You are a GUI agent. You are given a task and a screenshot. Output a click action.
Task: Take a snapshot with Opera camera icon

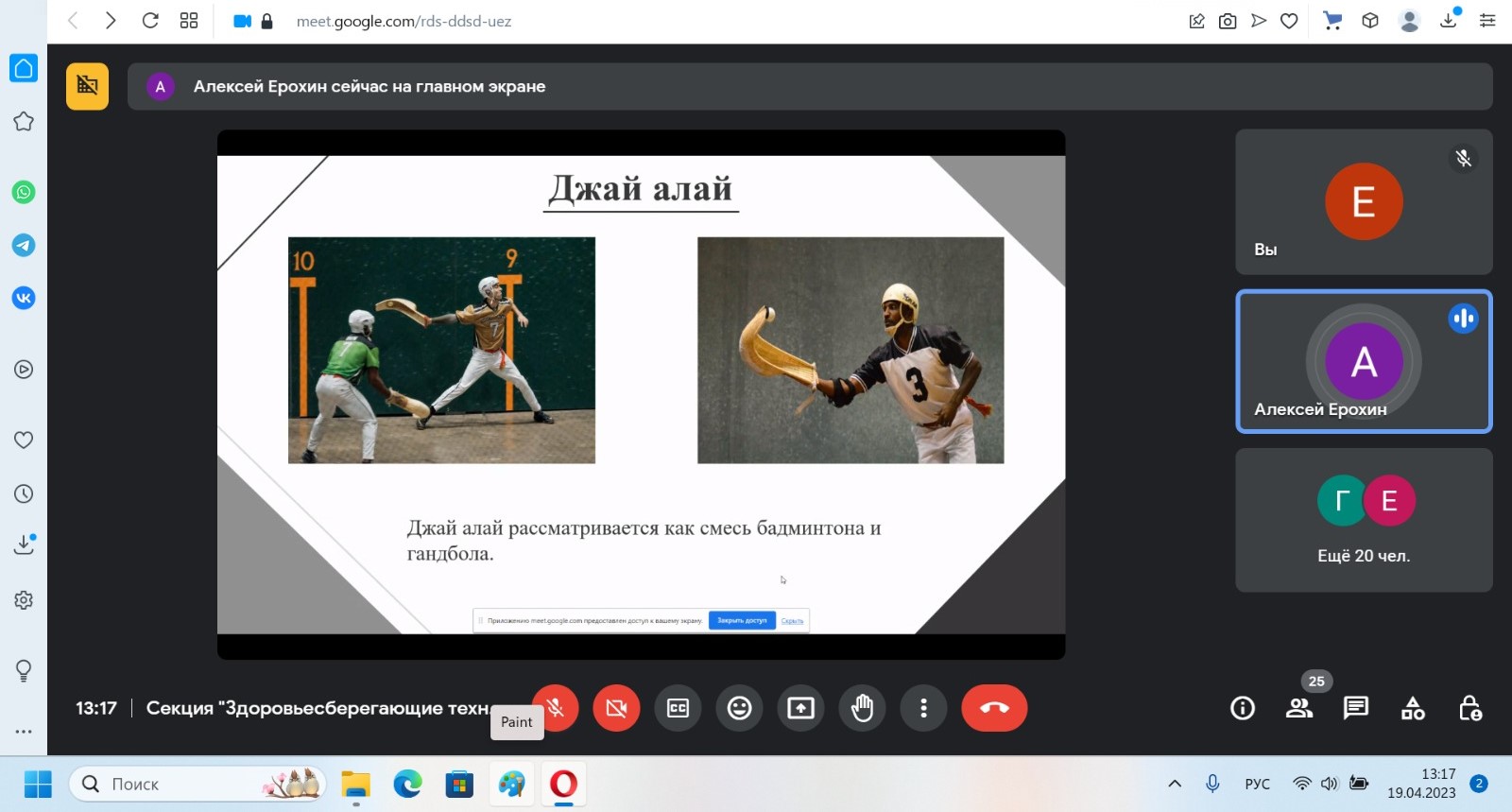click(x=1228, y=21)
